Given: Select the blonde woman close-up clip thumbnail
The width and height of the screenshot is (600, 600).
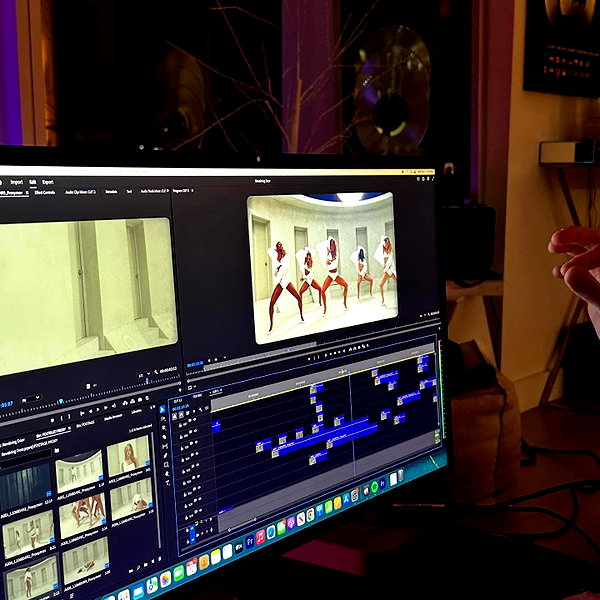Looking at the screenshot, I should click(128, 455).
